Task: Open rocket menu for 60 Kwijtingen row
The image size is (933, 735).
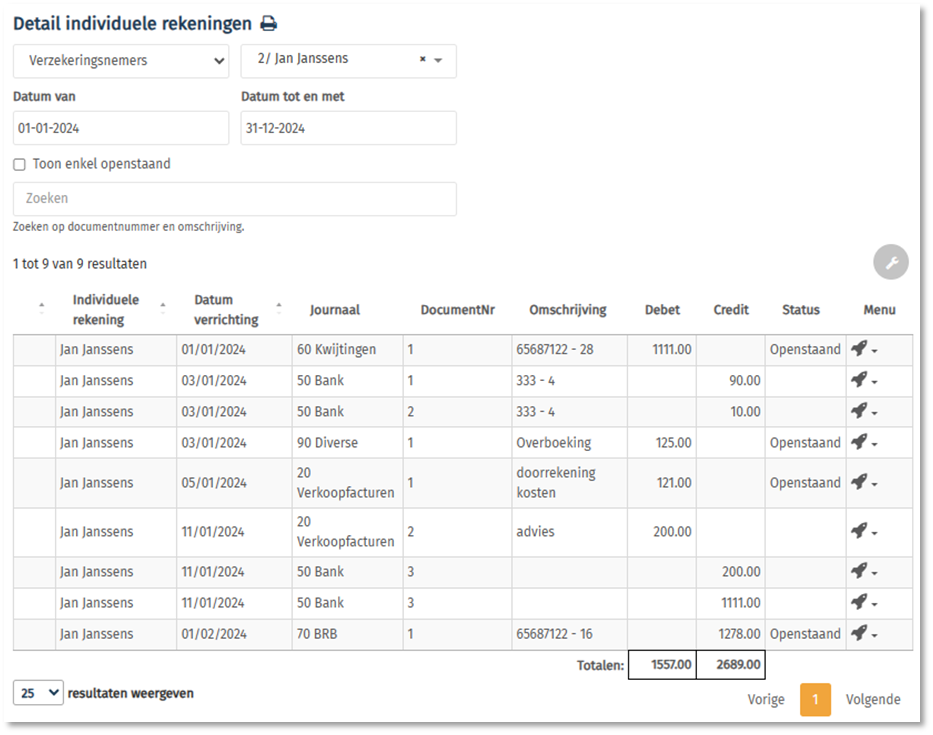Action: [863, 349]
